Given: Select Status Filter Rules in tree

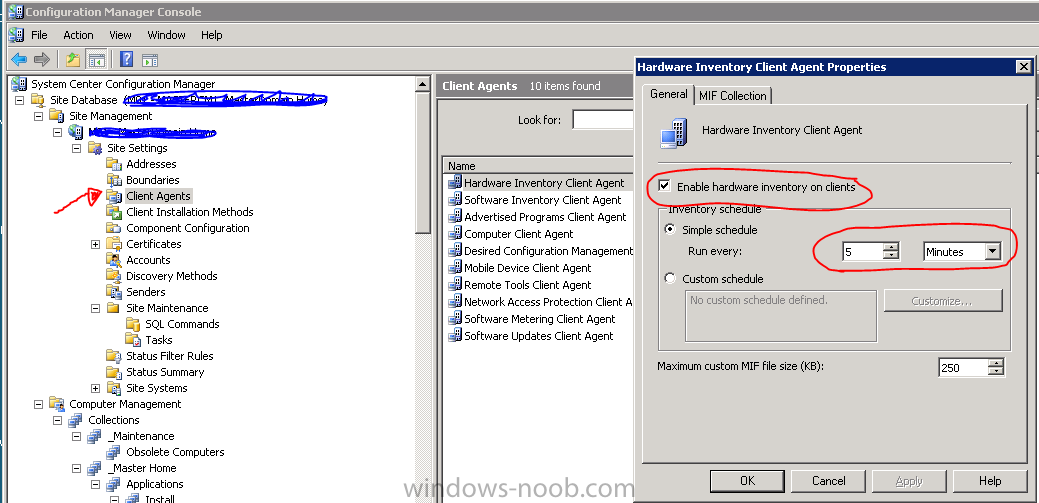Looking at the screenshot, I should pos(170,356).
